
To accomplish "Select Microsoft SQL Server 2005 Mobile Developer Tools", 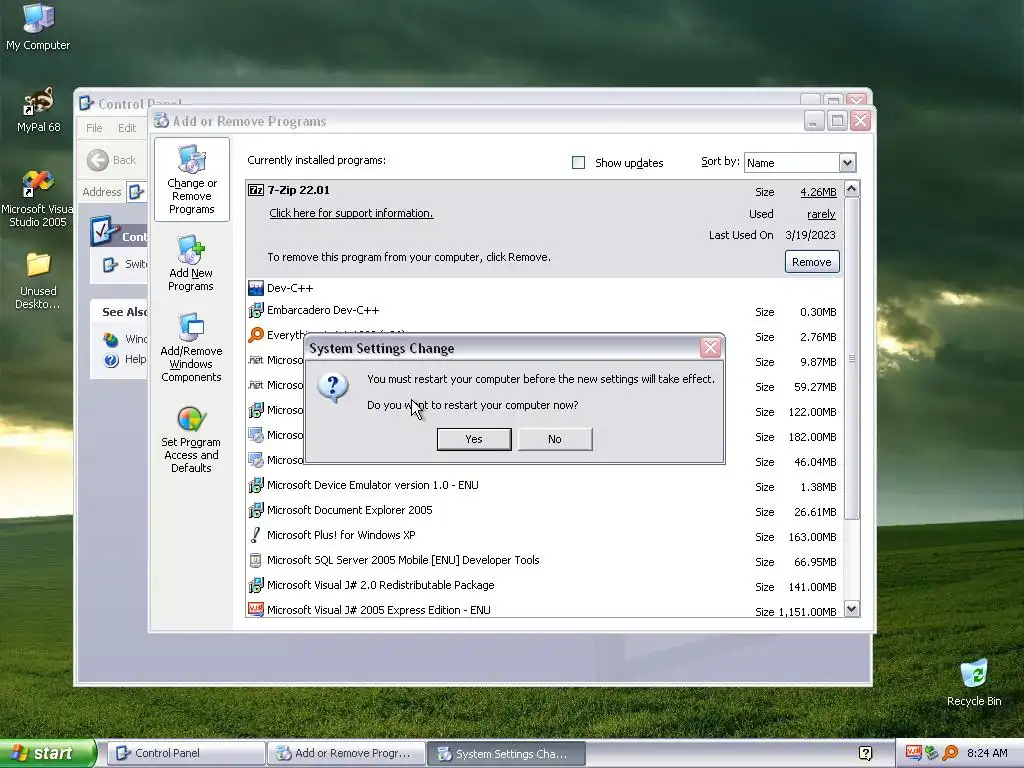I will tap(403, 560).
